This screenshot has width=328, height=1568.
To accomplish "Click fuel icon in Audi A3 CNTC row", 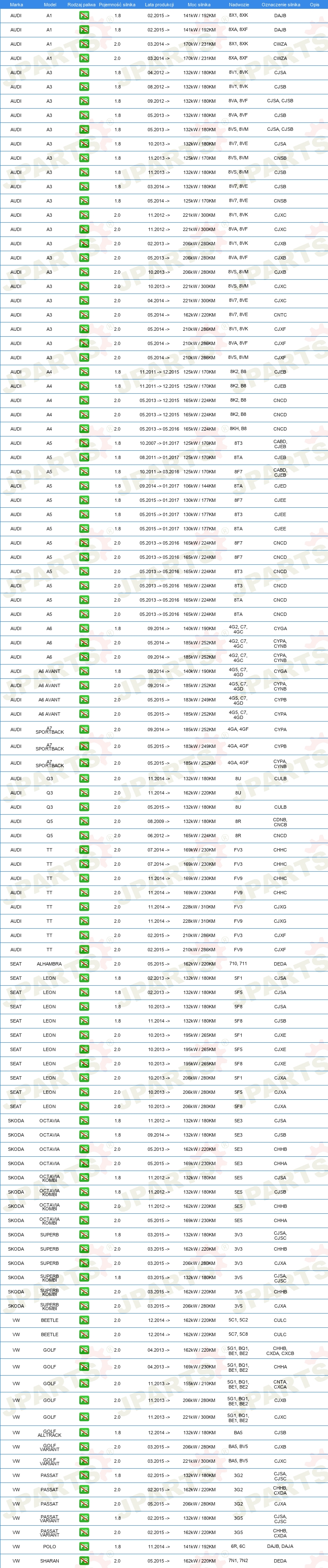I will point(84,315).
